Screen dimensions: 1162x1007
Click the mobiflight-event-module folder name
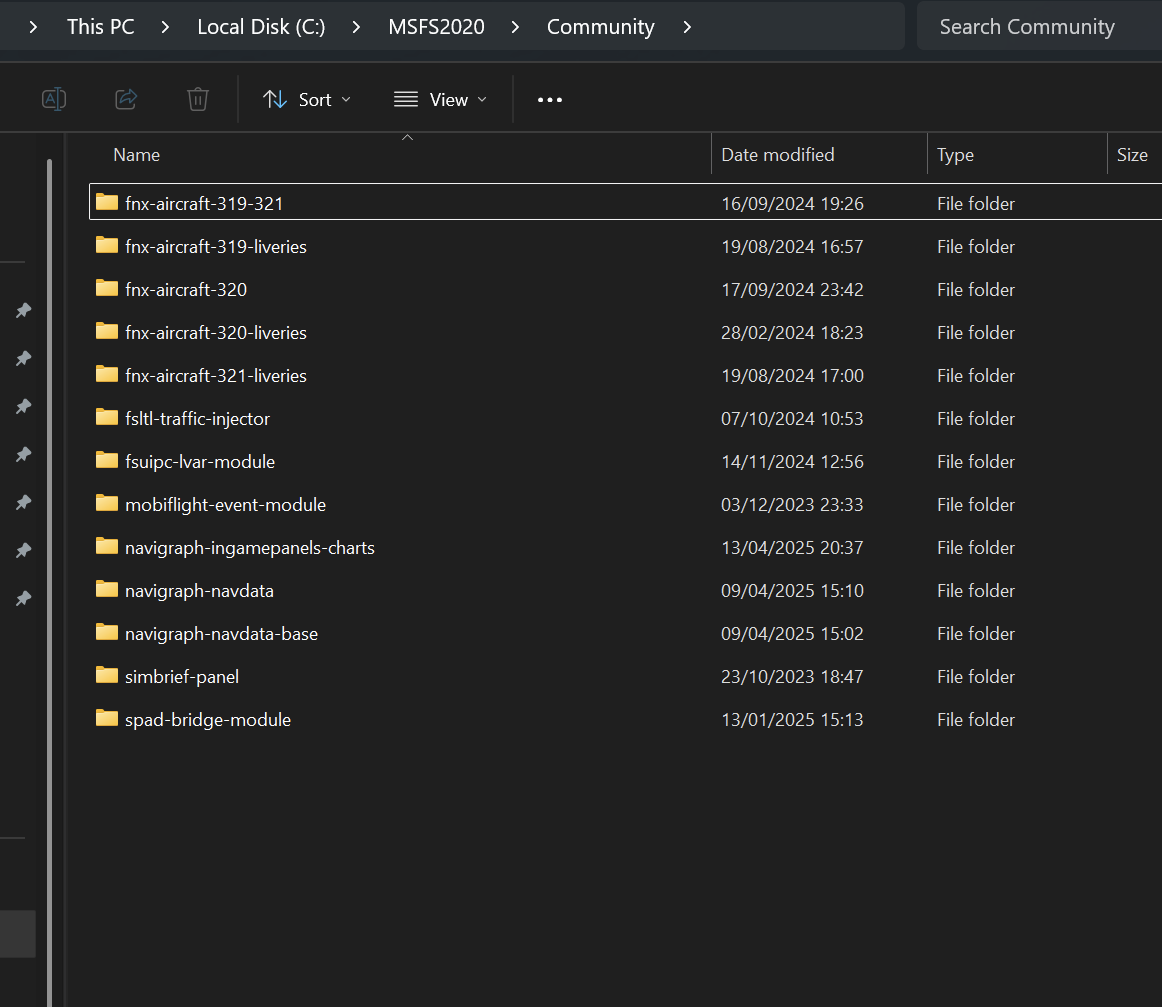pyautogui.click(x=225, y=505)
